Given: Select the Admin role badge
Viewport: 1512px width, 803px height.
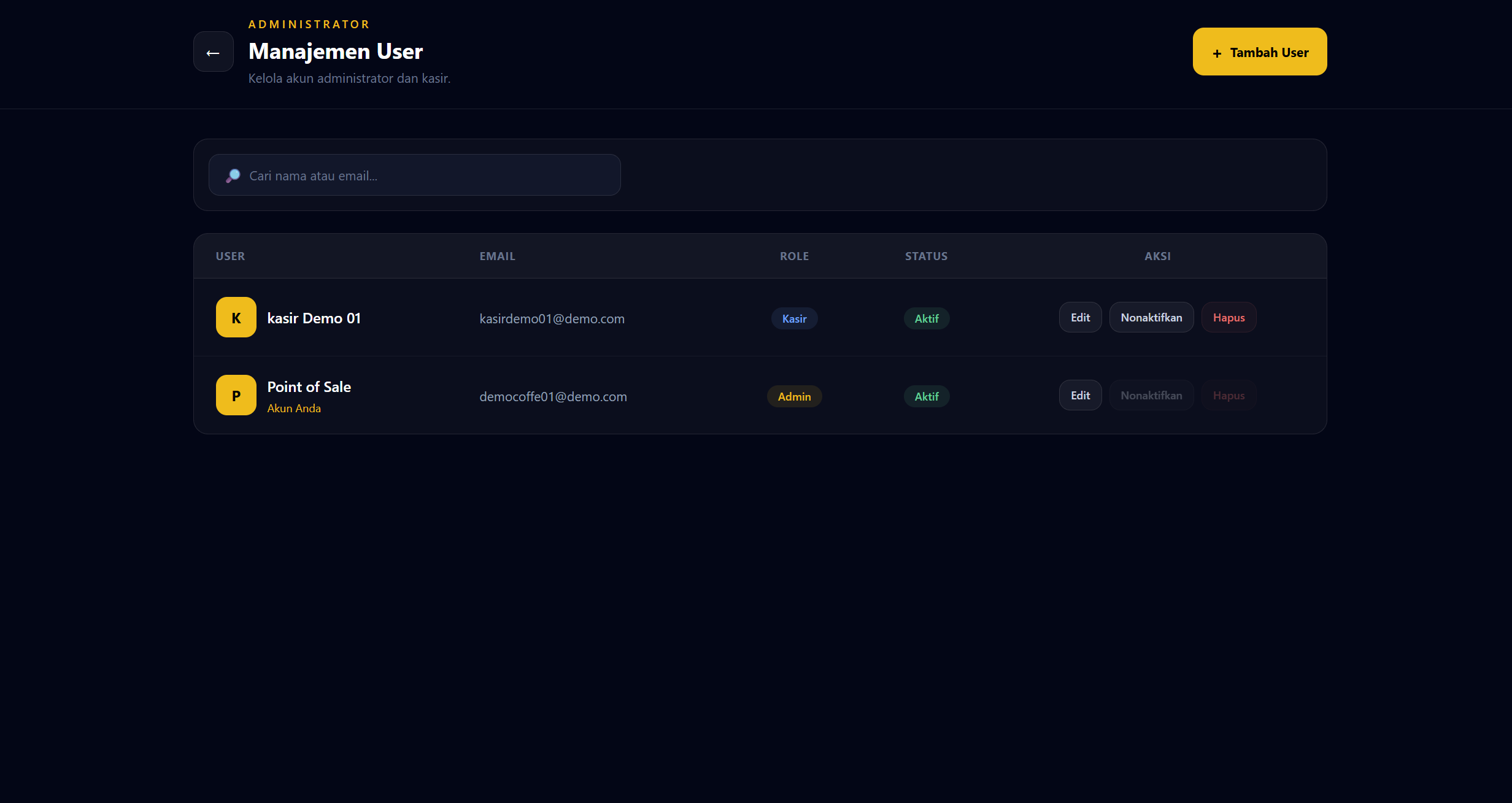Looking at the screenshot, I should click(x=795, y=396).
